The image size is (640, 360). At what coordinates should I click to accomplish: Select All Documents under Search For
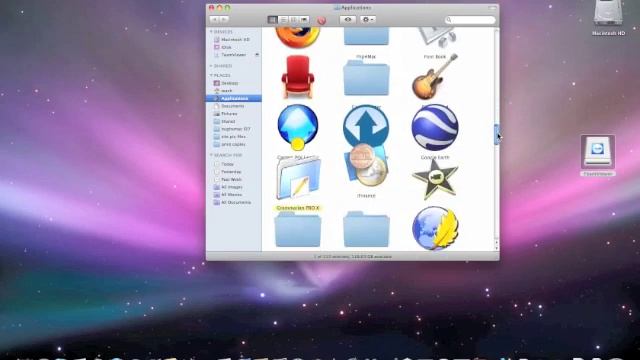click(234, 202)
